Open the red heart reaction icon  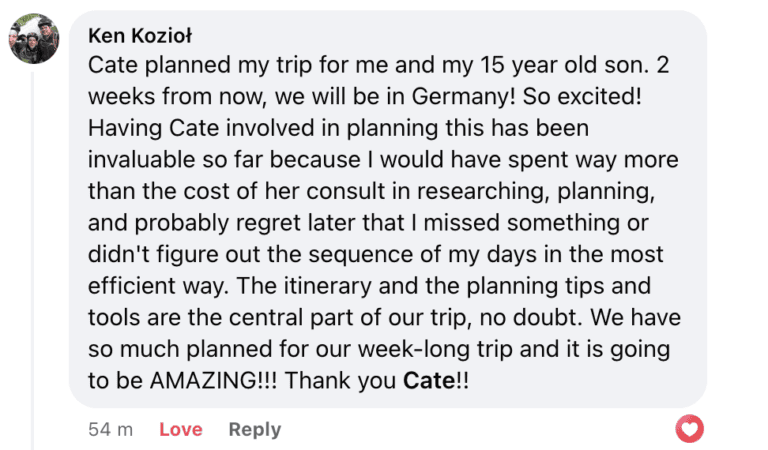689,429
